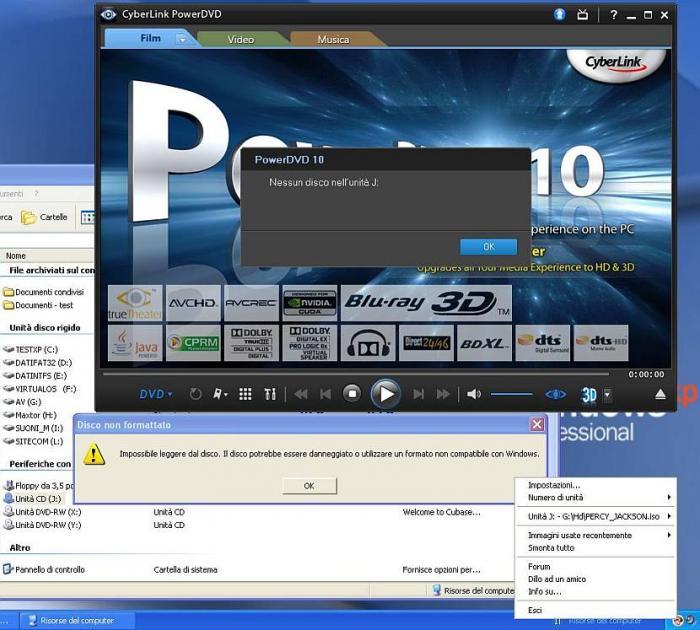
Task: Confirm the PowerDVD 10 dialog with OK
Action: tap(488, 247)
